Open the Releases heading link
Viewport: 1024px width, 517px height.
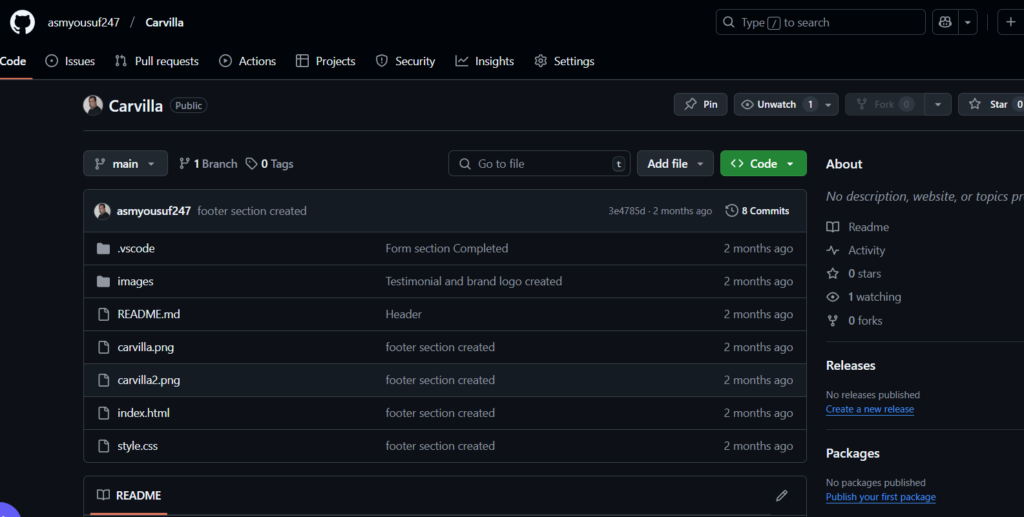850,366
